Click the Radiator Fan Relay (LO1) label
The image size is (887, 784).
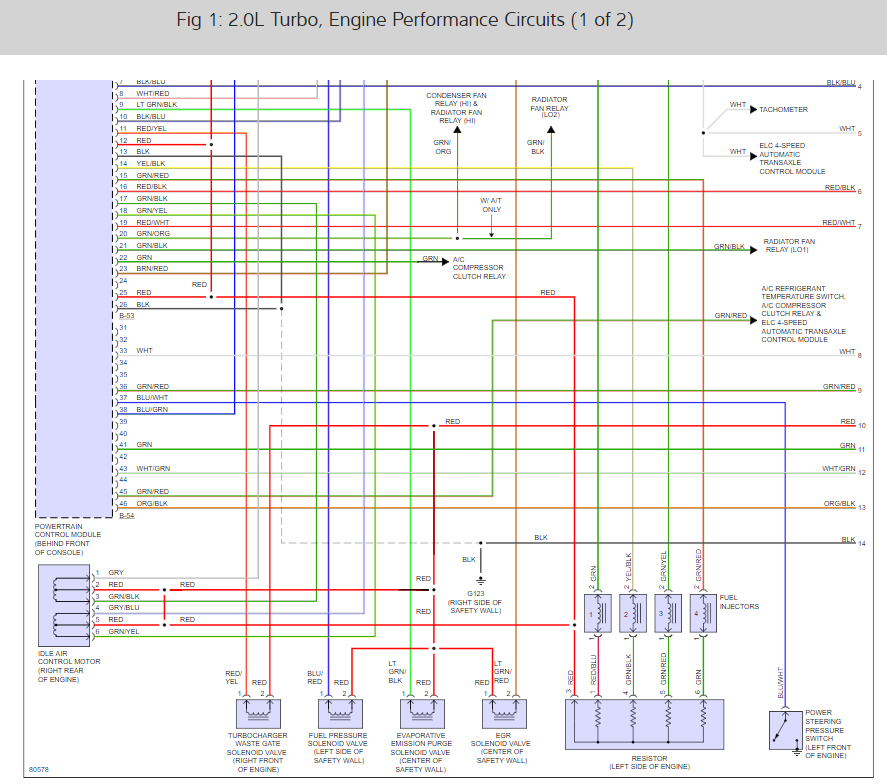click(x=789, y=245)
